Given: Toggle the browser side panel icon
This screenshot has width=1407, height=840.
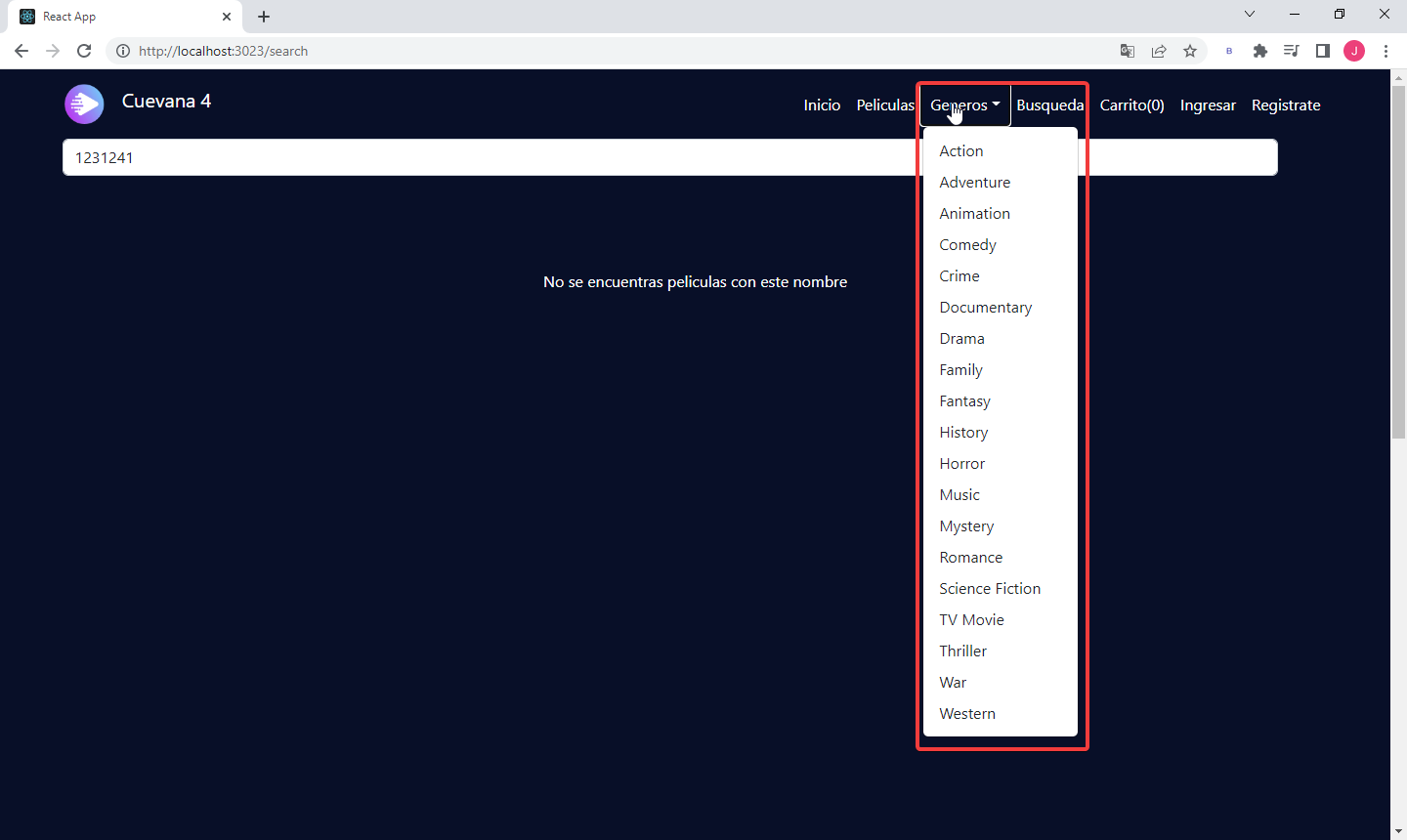Looking at the screenshot, I should [1322, 51].
